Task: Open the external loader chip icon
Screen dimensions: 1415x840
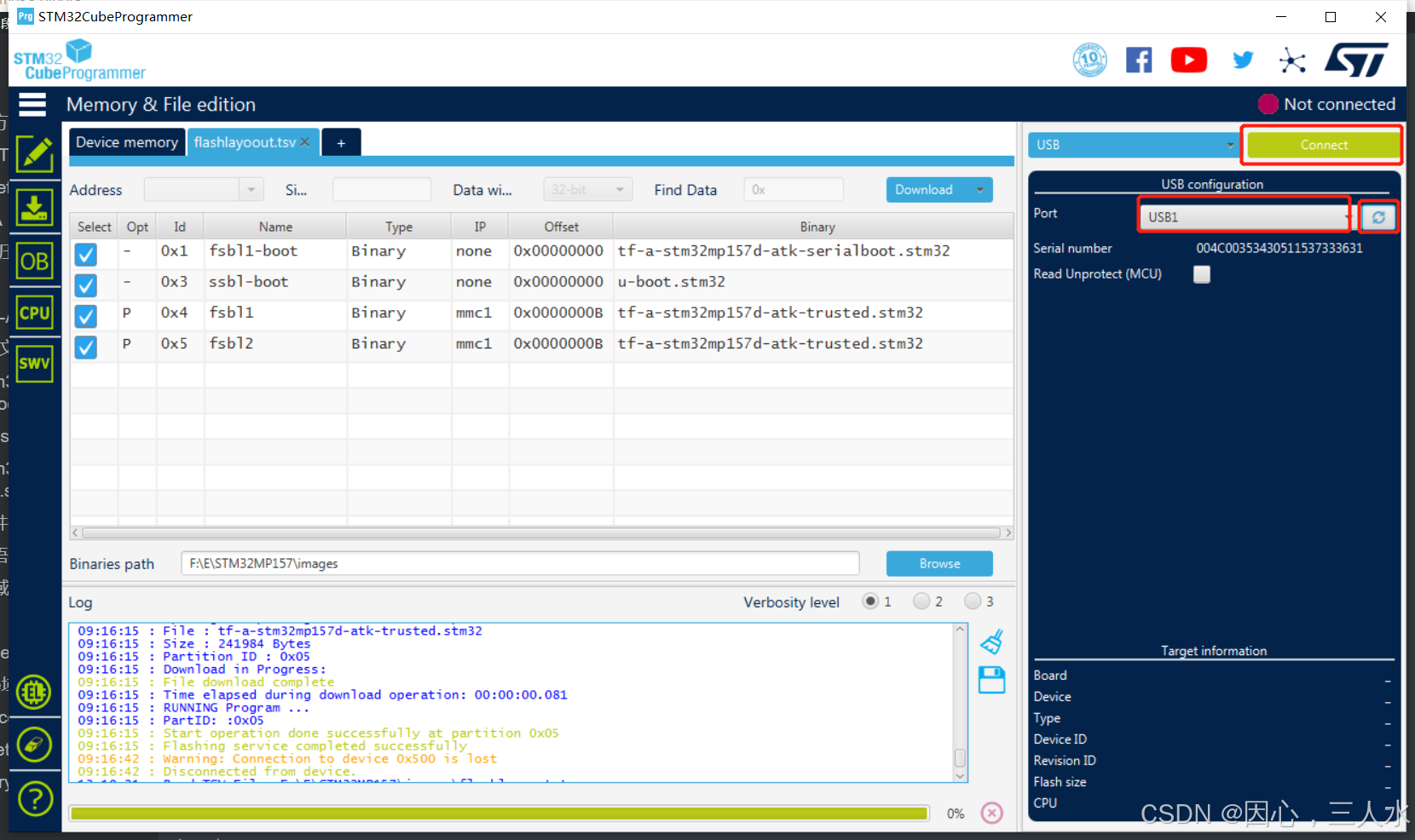Action: click(x=35, y=692)
